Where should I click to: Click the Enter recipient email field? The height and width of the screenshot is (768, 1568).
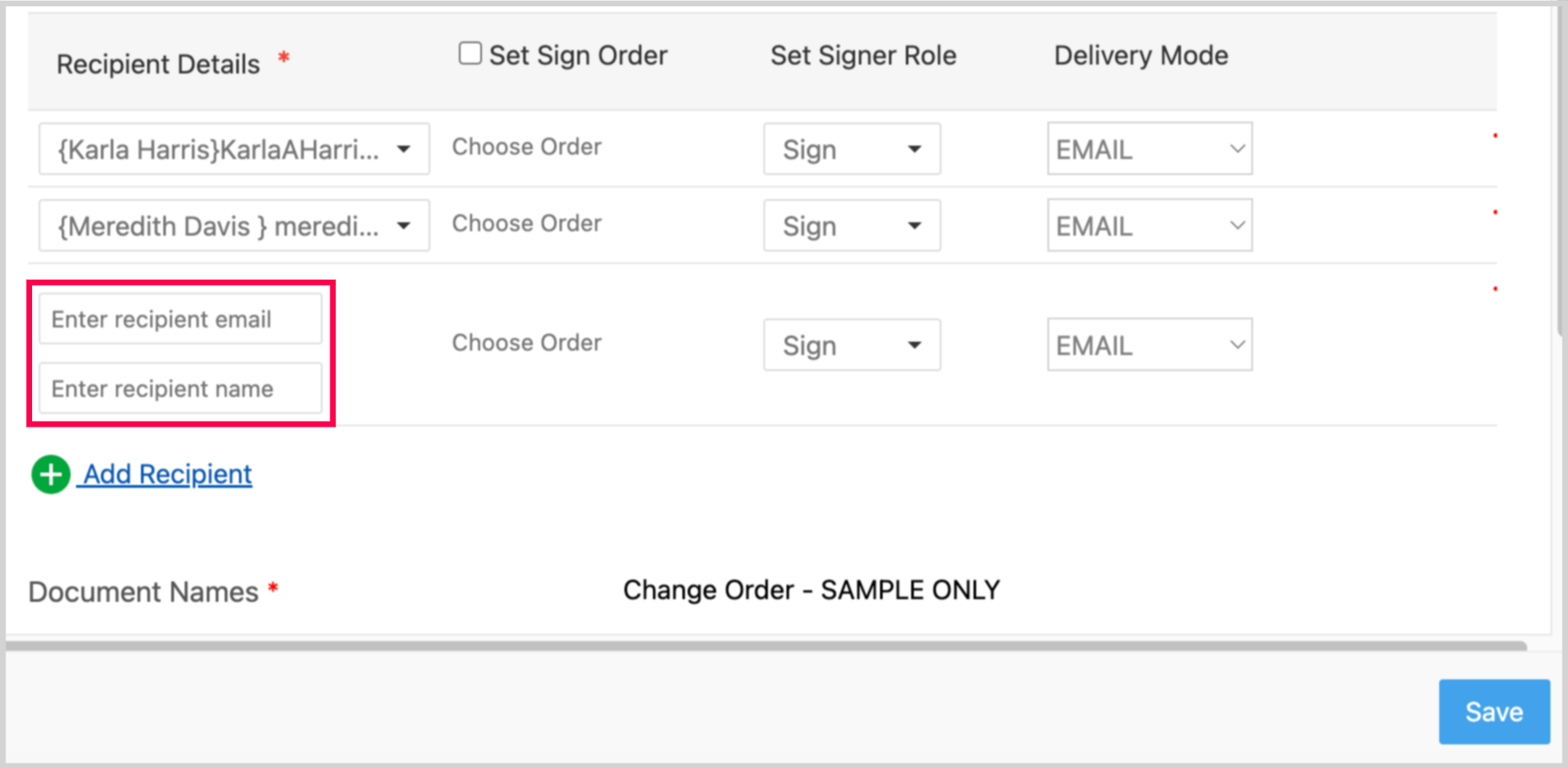180,319
